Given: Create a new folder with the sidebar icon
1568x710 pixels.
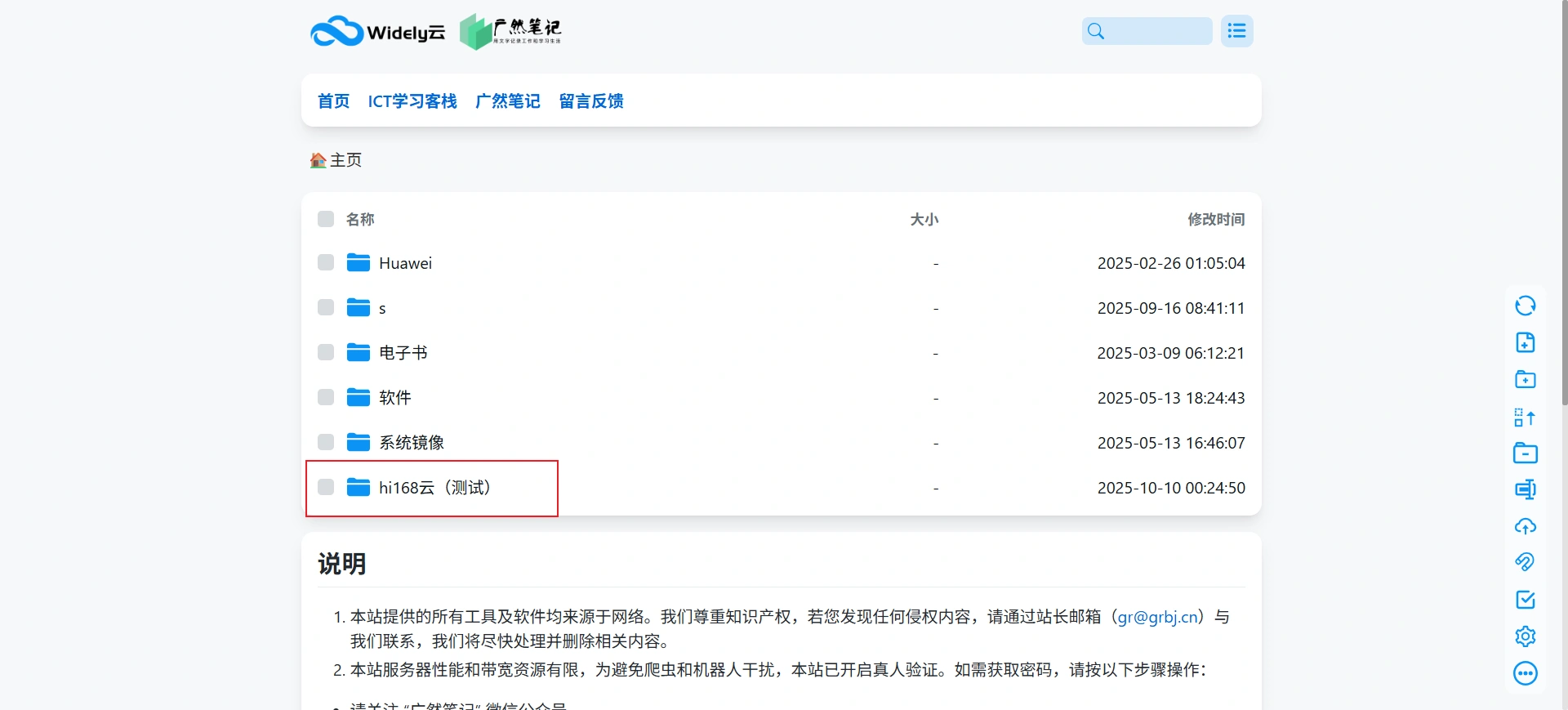Looking at the screenshot, I should click(1525, 379).
